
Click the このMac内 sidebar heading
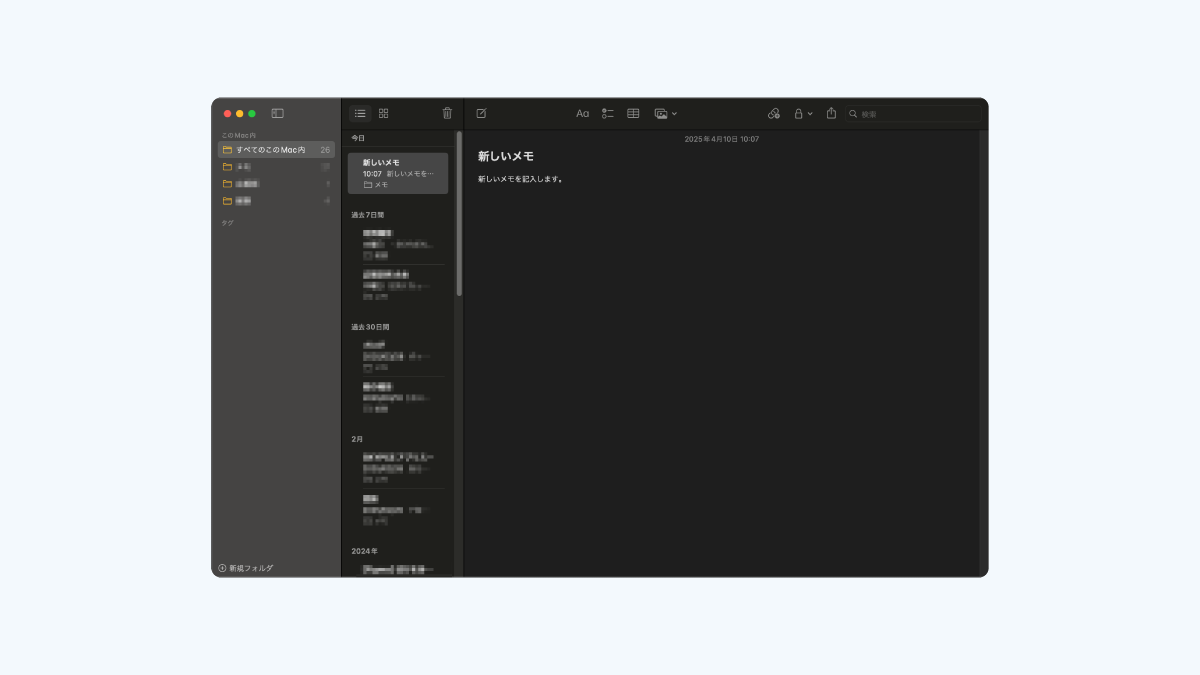[239, 135]
